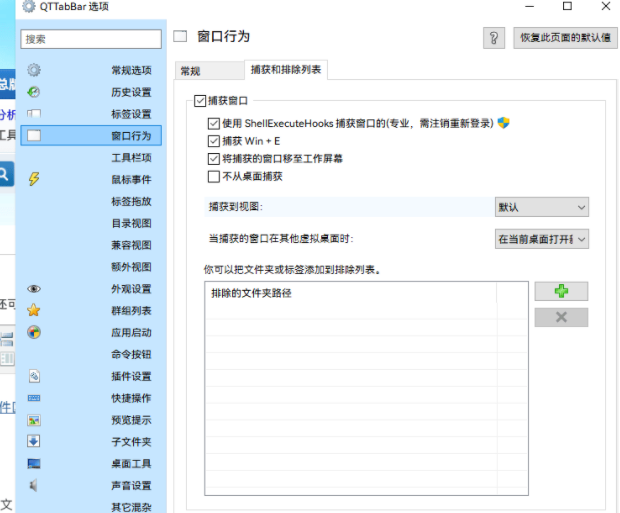Click the lightning bolt icon beside 鼠标事件
620x513 pixels.
click(x=34, y=179)
